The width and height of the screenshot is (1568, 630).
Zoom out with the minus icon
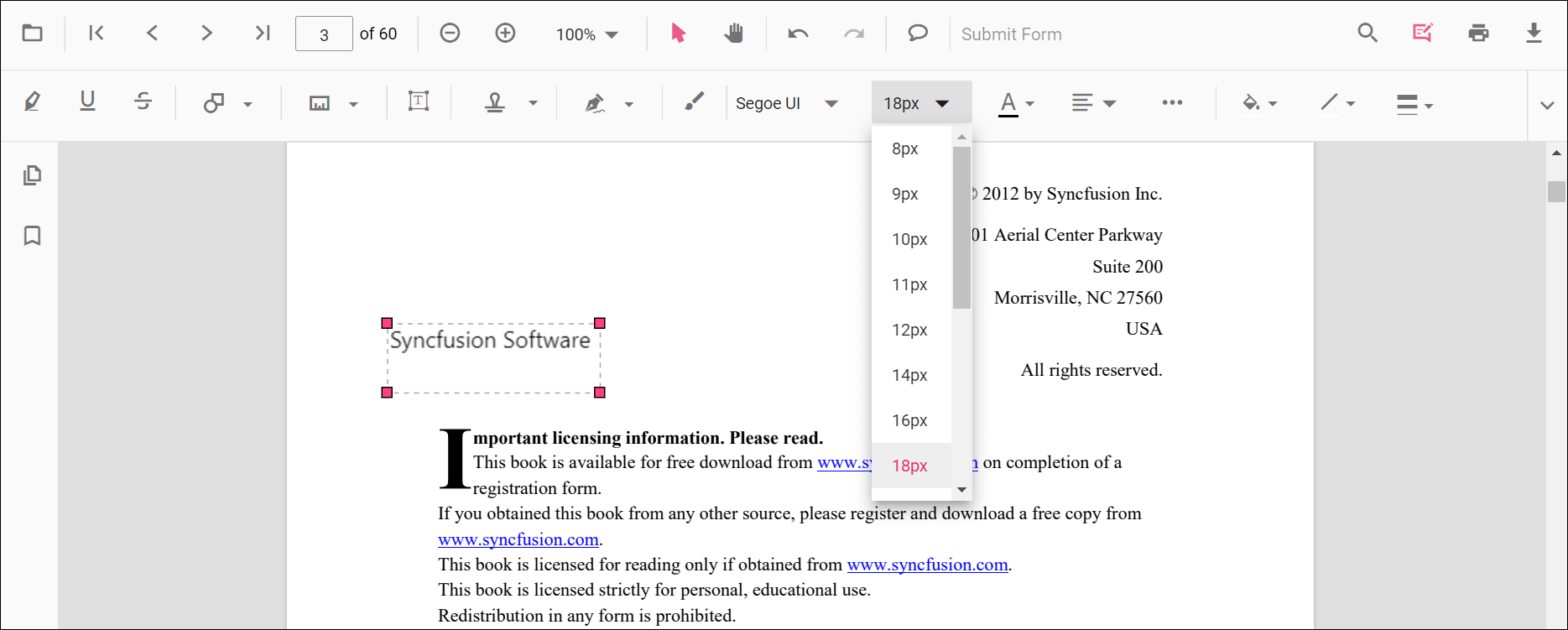(450, 34)
